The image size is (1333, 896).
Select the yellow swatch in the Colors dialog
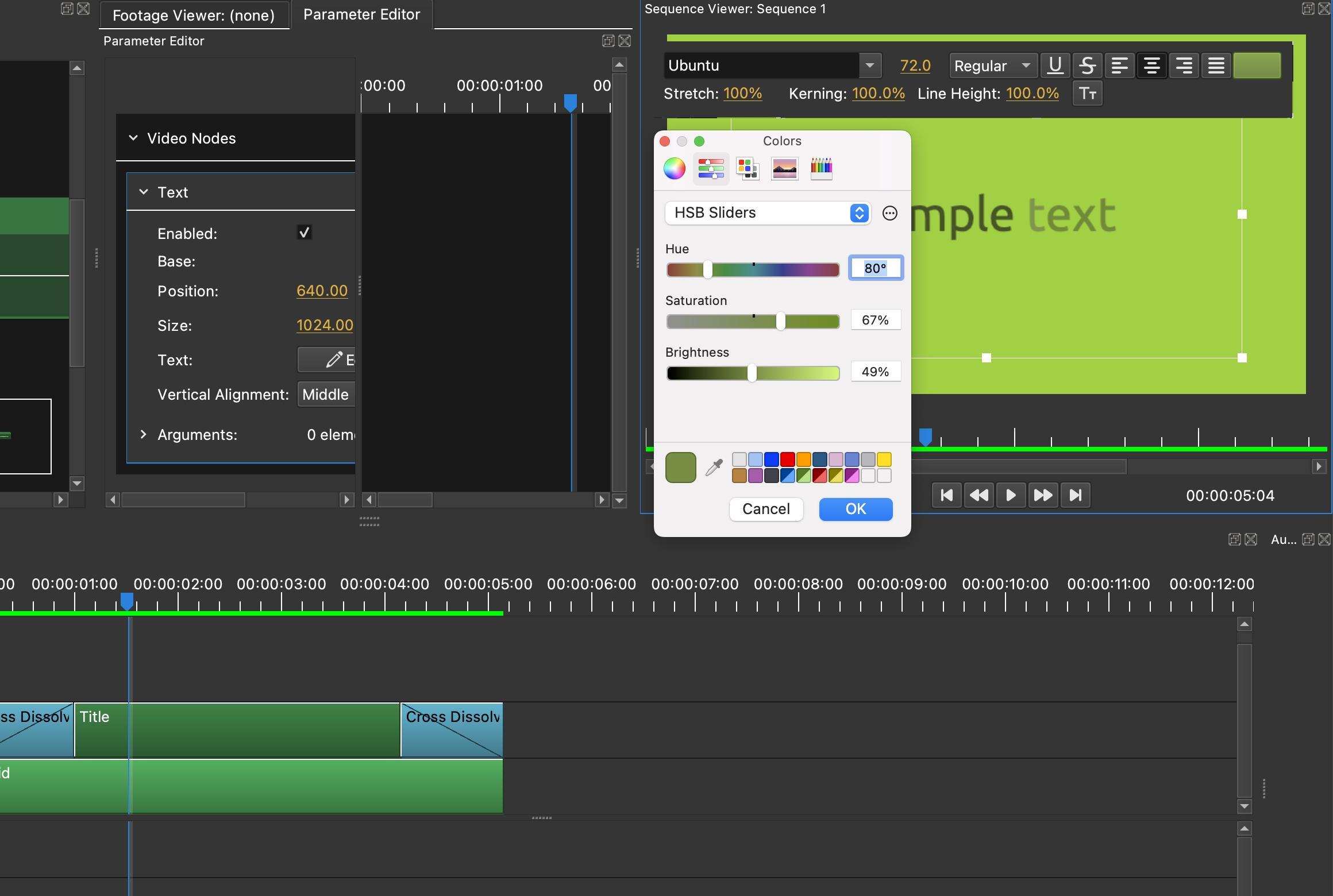884,459
